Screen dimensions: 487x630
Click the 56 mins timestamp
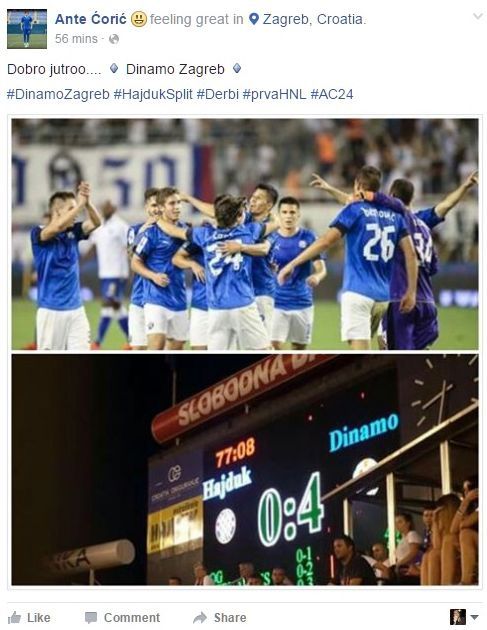click(76, 39)
